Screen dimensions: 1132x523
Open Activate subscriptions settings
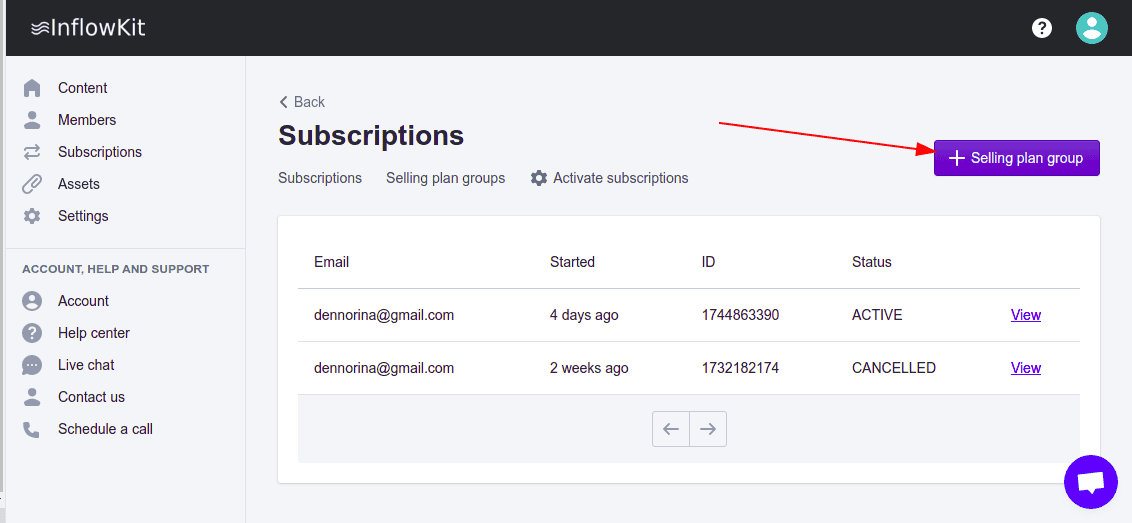609,178
